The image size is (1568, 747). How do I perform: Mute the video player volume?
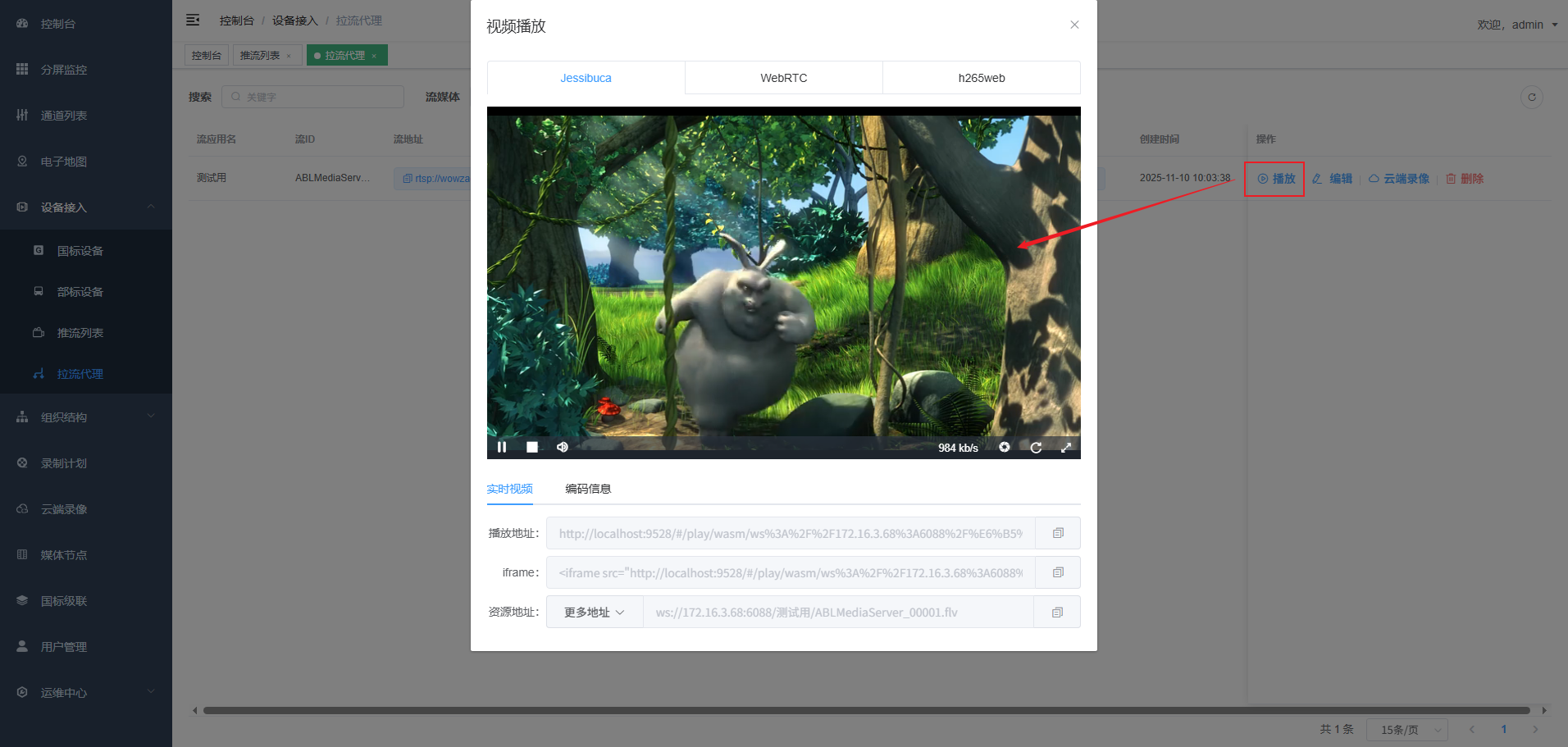point(563,447)
